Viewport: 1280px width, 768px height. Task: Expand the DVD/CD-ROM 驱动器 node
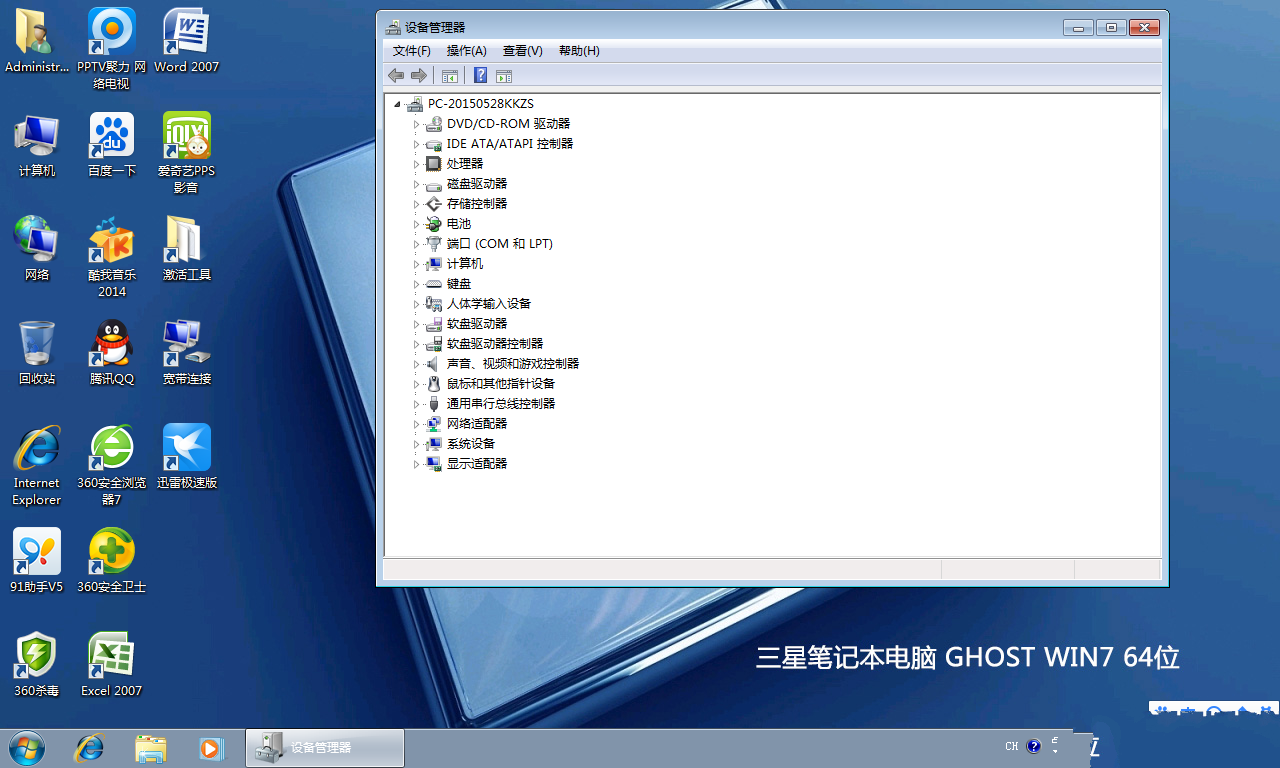click(x=417, y=124)
